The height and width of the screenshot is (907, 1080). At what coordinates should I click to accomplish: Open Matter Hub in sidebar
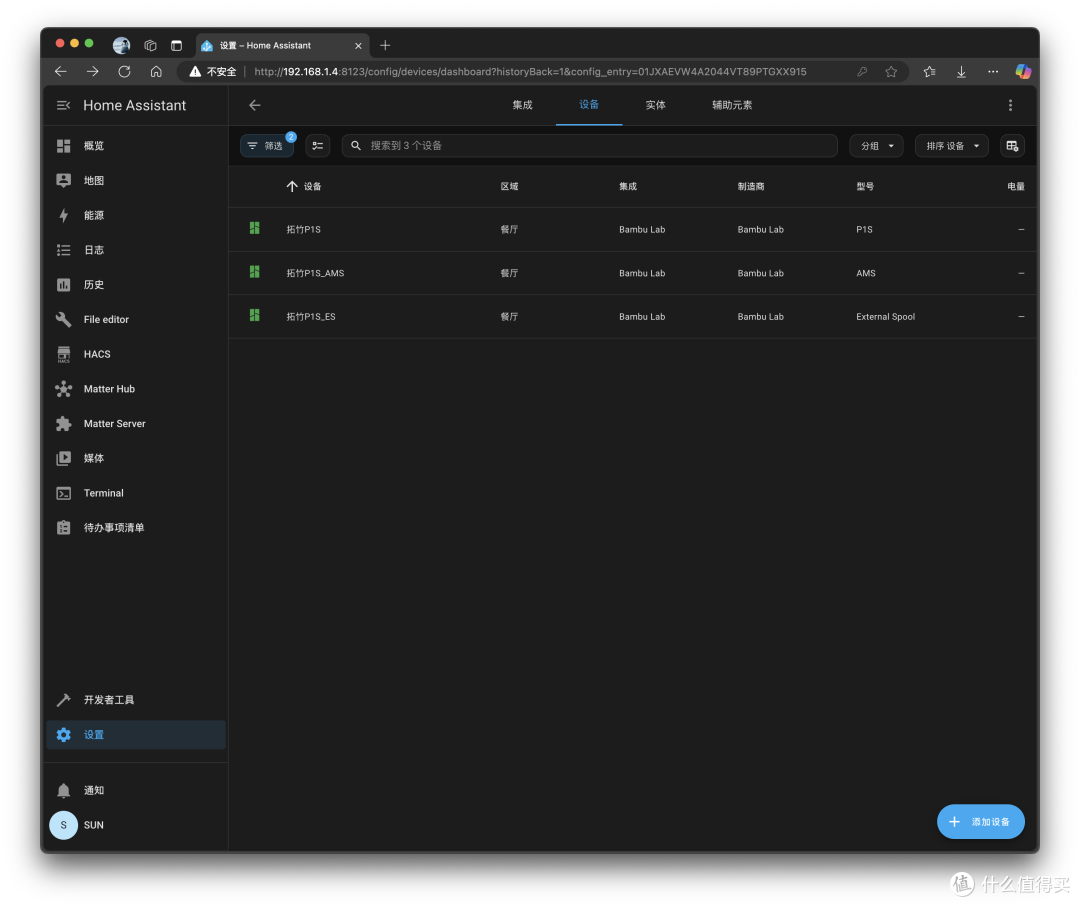[x=136, y=389]
